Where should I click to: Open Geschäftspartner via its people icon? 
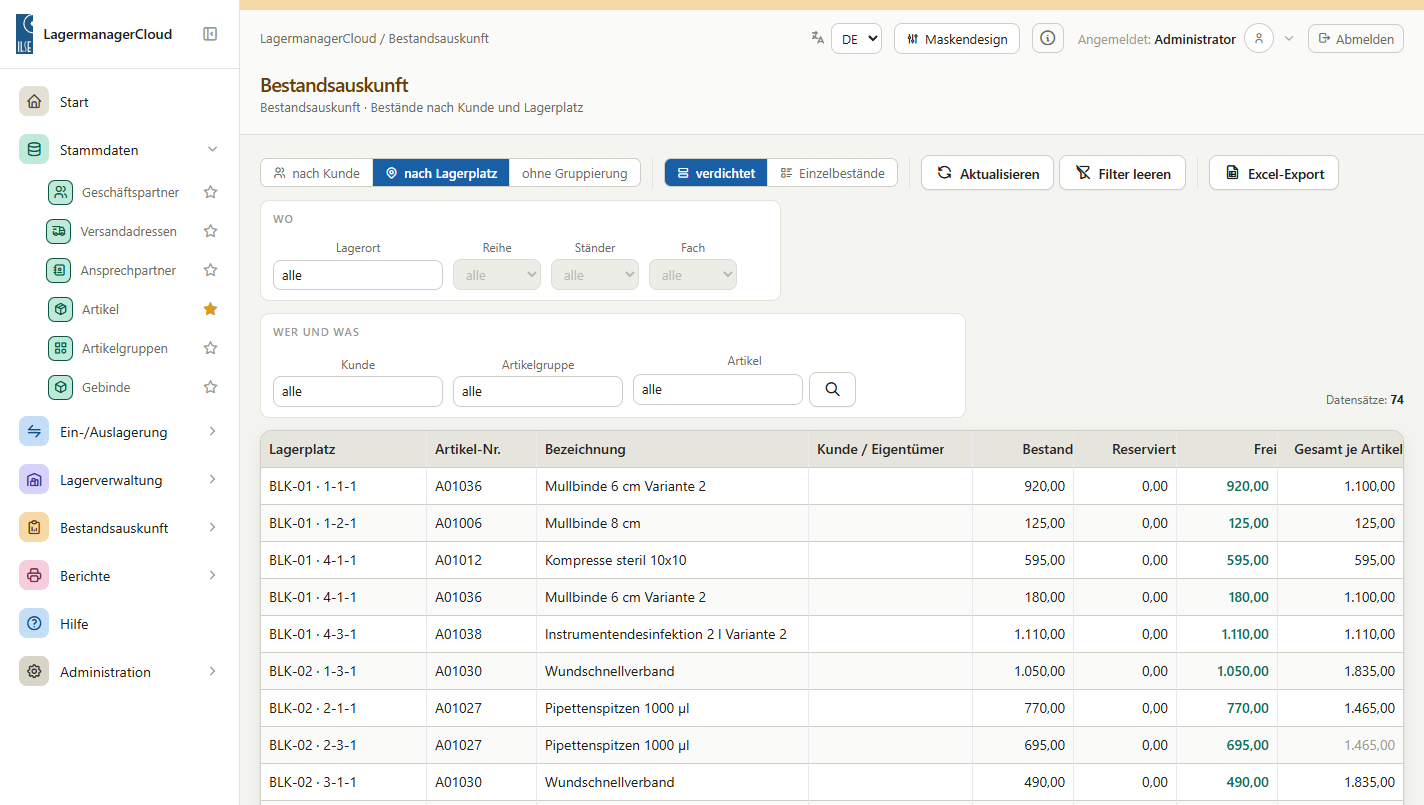tap(60, 192)
